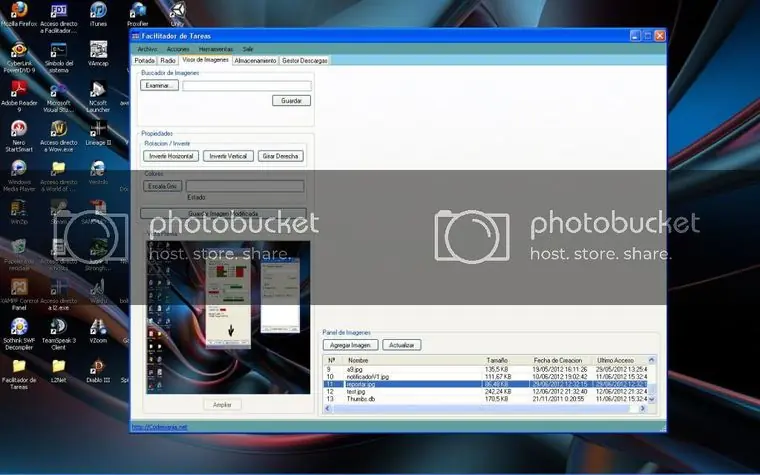The height and width of the screenshot is (475, 760).
Task: Sort by Ultimo Acceso column header
Action: tap(620, 361)
